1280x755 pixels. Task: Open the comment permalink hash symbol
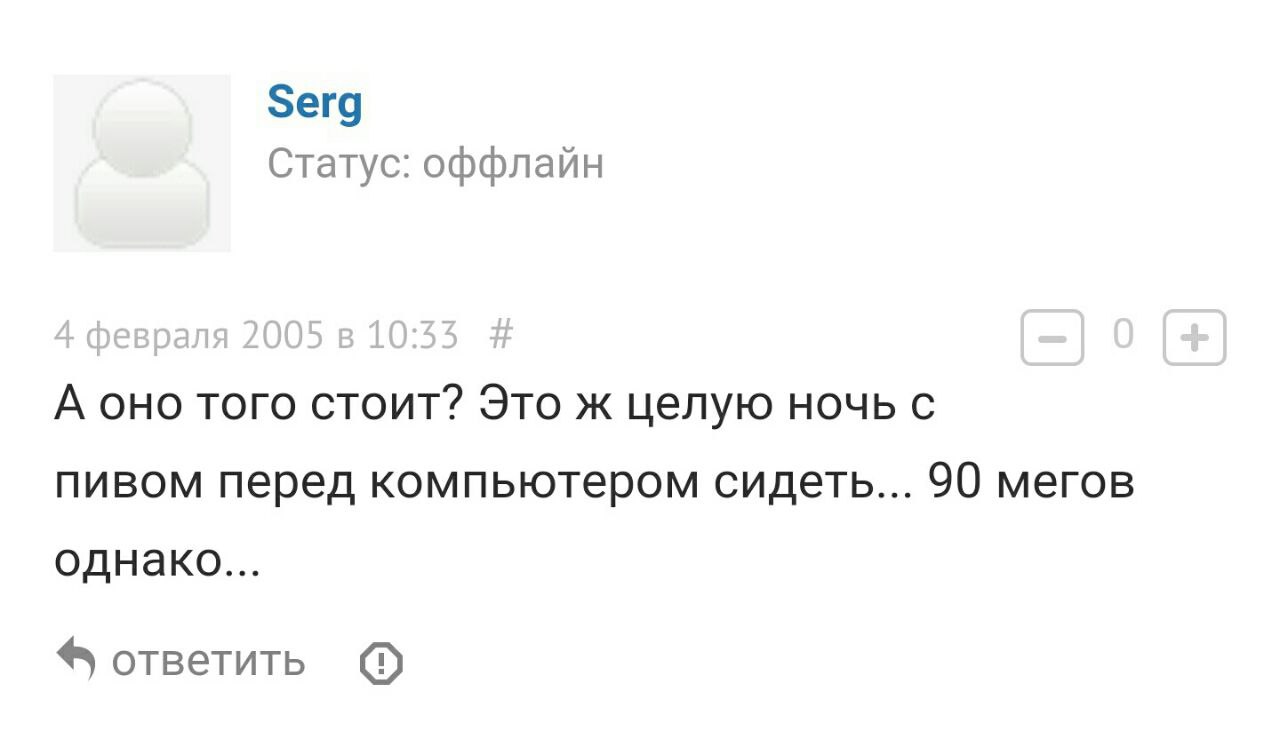(503, 335)
